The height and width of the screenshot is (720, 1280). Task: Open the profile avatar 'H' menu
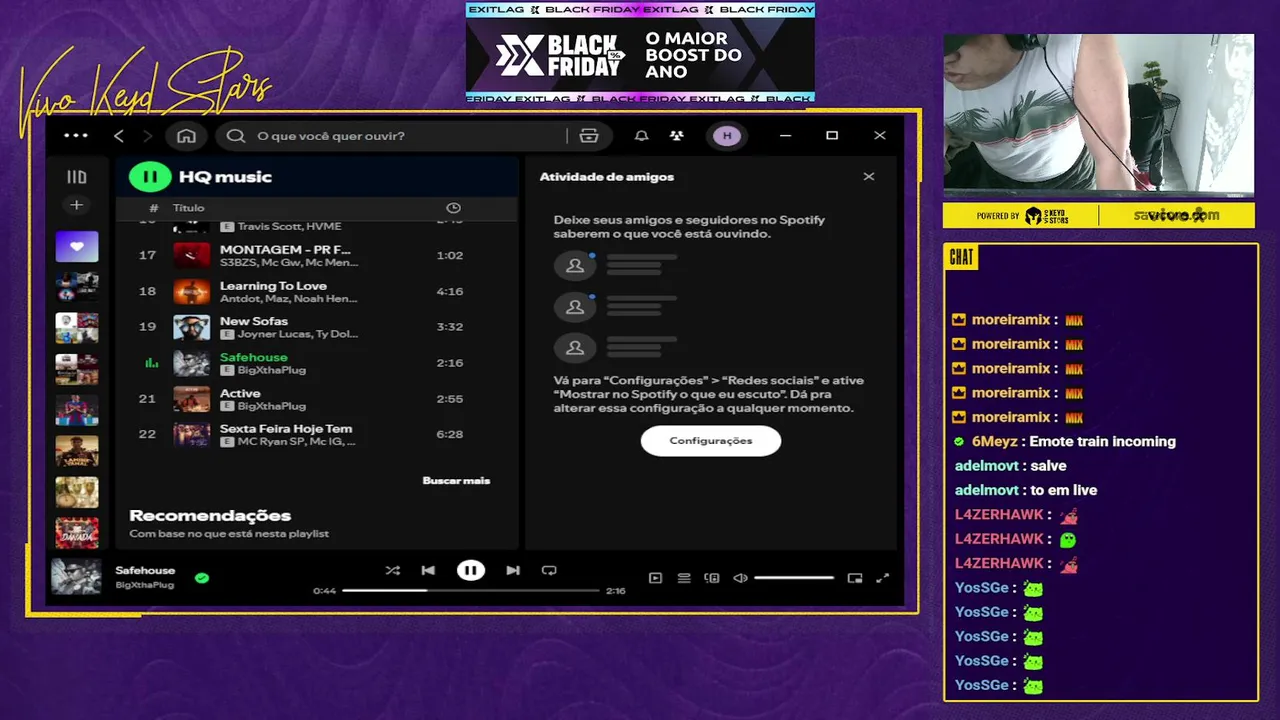[727, 136]
